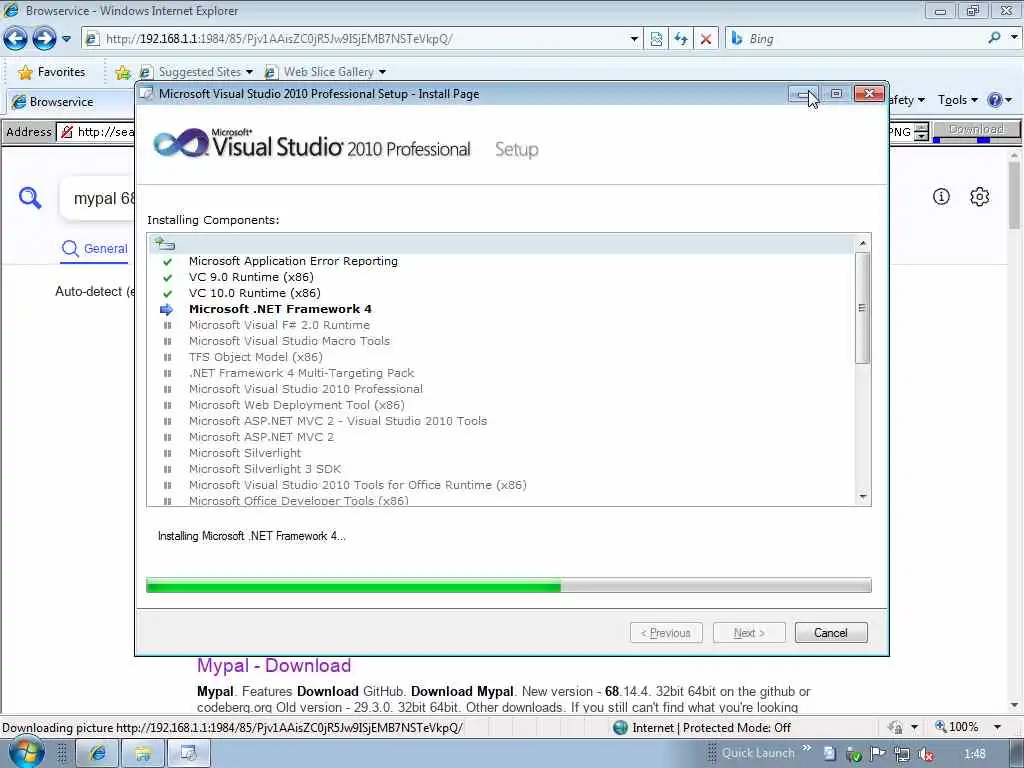1024x768 pixels.
Task: Click the search magnifier beside Bing box
Action: coord(995,38)
